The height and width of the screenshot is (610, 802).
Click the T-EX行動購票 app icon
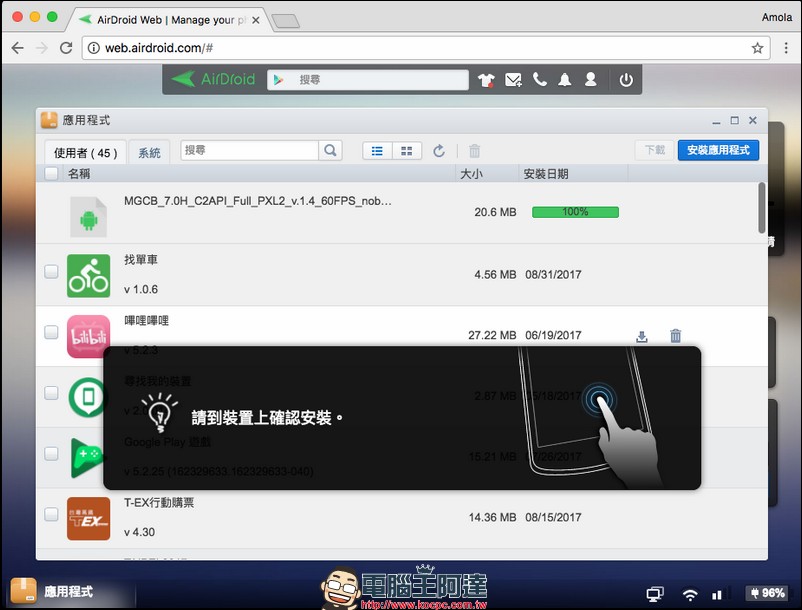click(x=88, y=518)
